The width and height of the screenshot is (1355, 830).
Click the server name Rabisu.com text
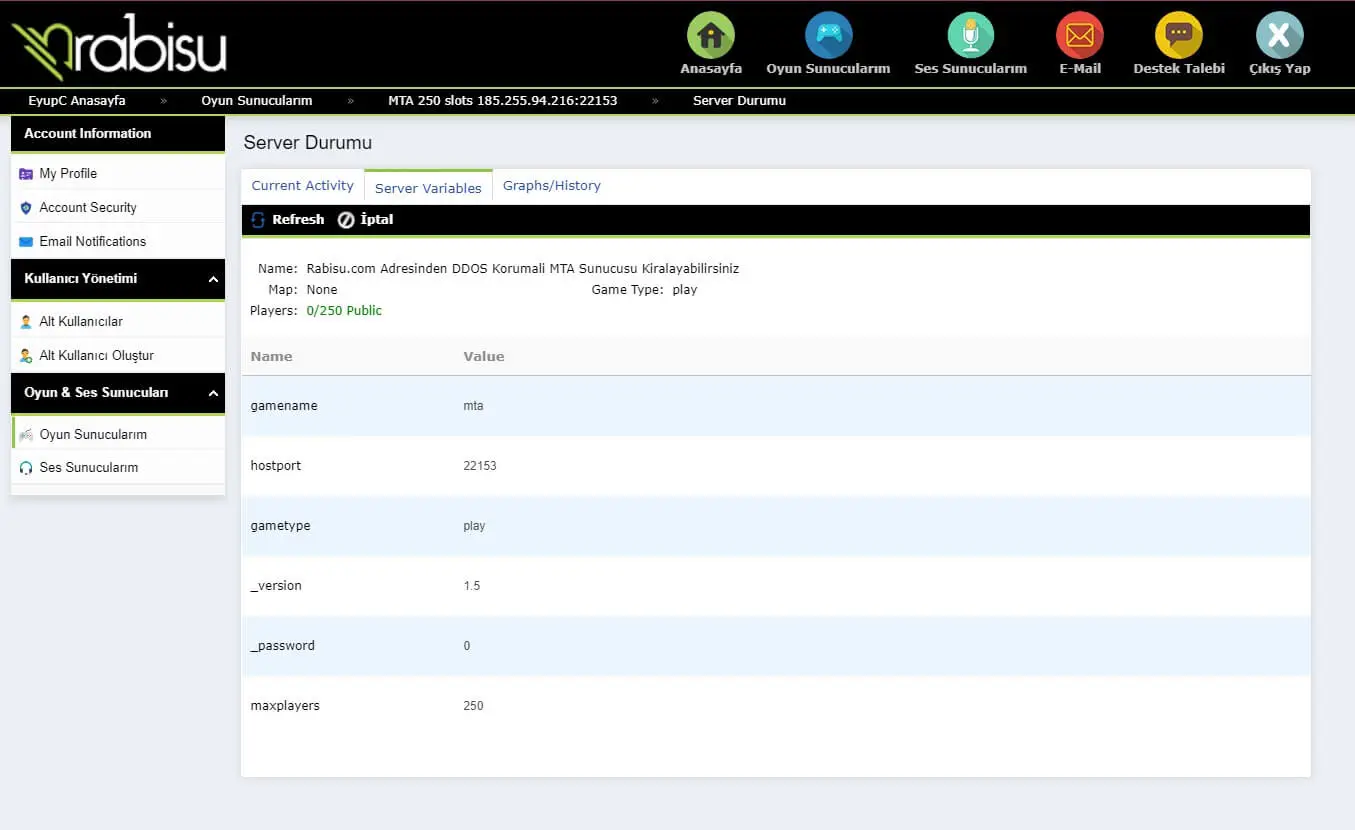click(523, 269)
